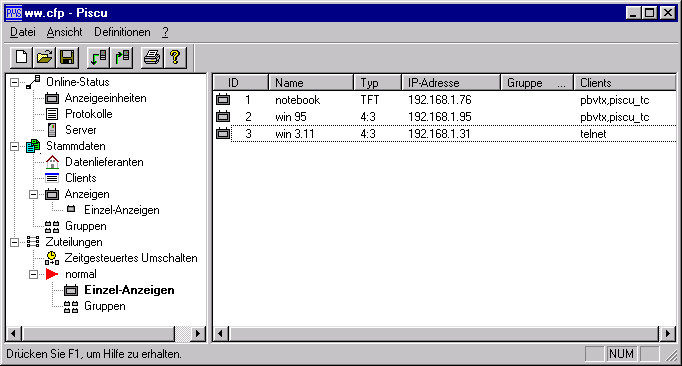Select bold Einzel-Anzeigen under normal
682x366 pixels.
[129, 290]
